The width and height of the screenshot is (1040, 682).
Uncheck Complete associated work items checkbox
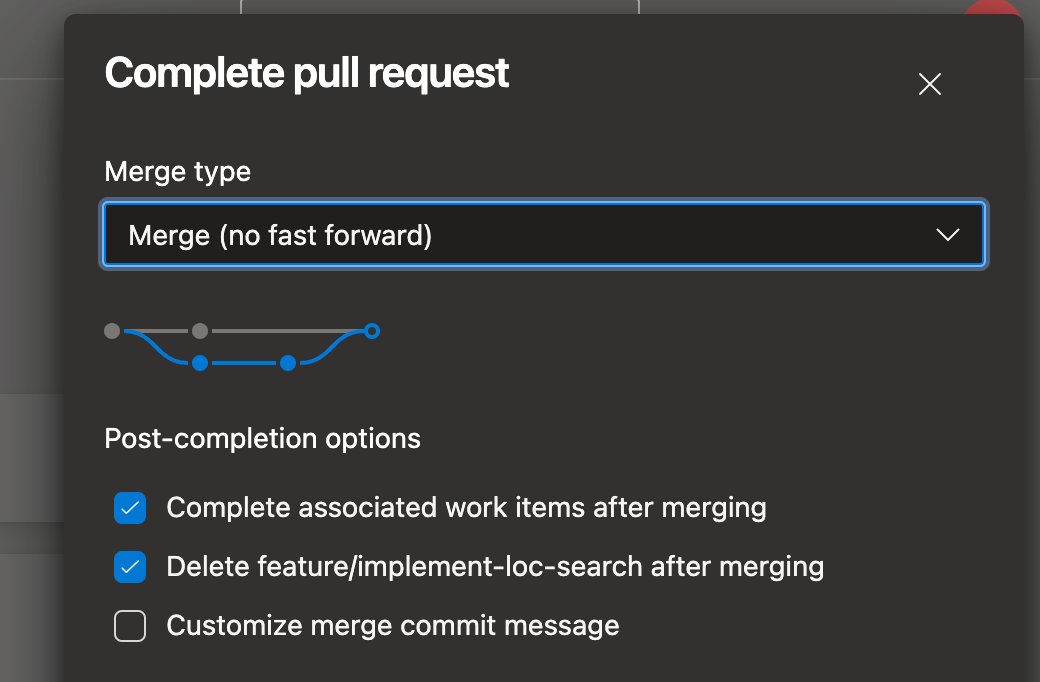(130, 508)
